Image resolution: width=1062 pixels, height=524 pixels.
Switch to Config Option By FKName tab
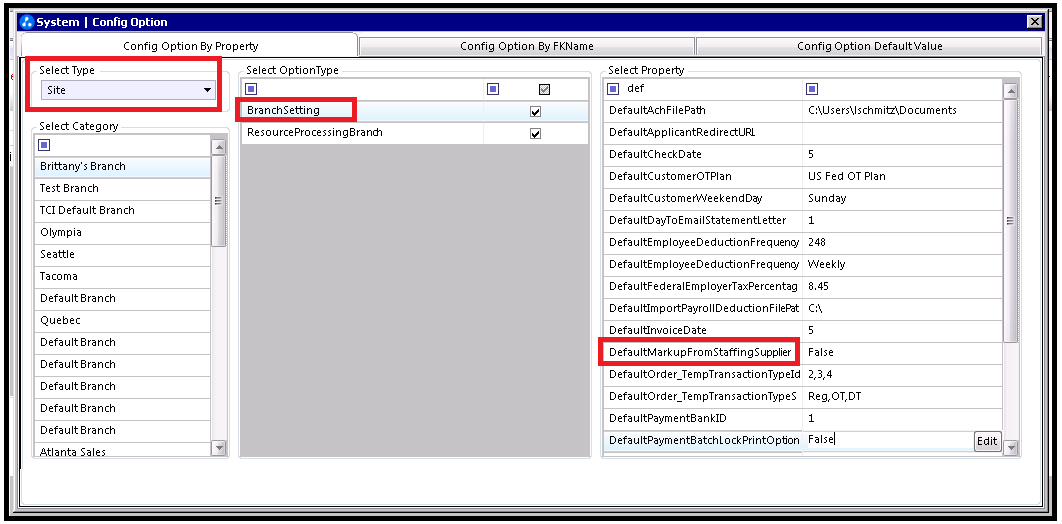pos(526,46)
